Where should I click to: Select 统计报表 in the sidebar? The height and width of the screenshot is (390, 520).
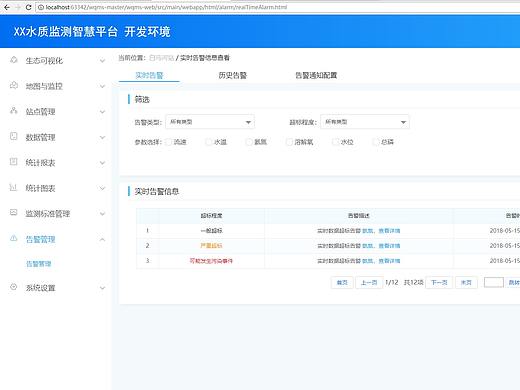click(40, 163)
